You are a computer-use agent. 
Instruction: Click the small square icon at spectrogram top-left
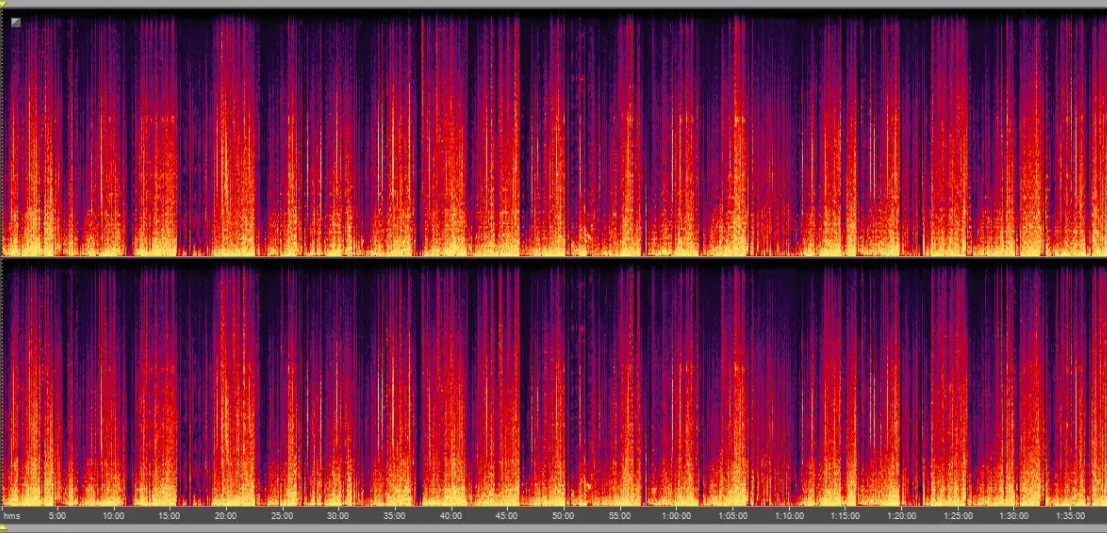coord(16,23)
